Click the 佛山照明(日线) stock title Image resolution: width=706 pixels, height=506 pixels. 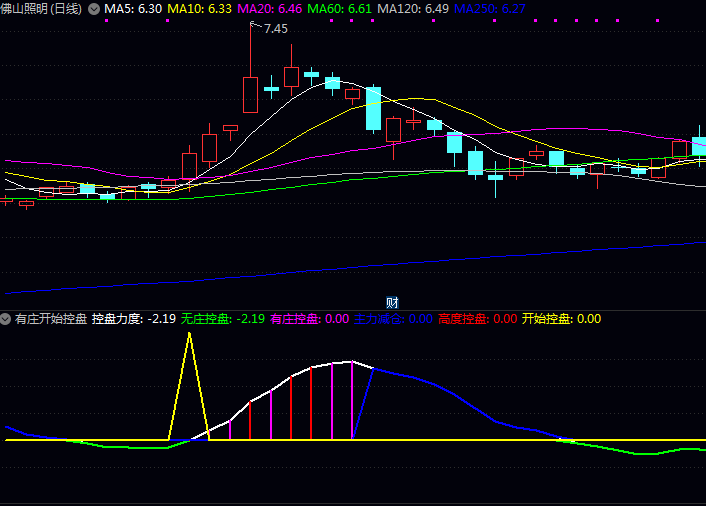pyautogui.click(x=42, y=9)
